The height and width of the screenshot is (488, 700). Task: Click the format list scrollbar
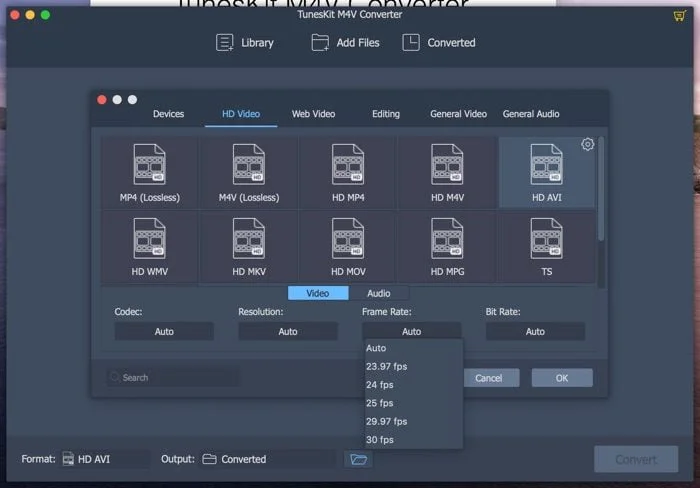click(x=601, y=189)
